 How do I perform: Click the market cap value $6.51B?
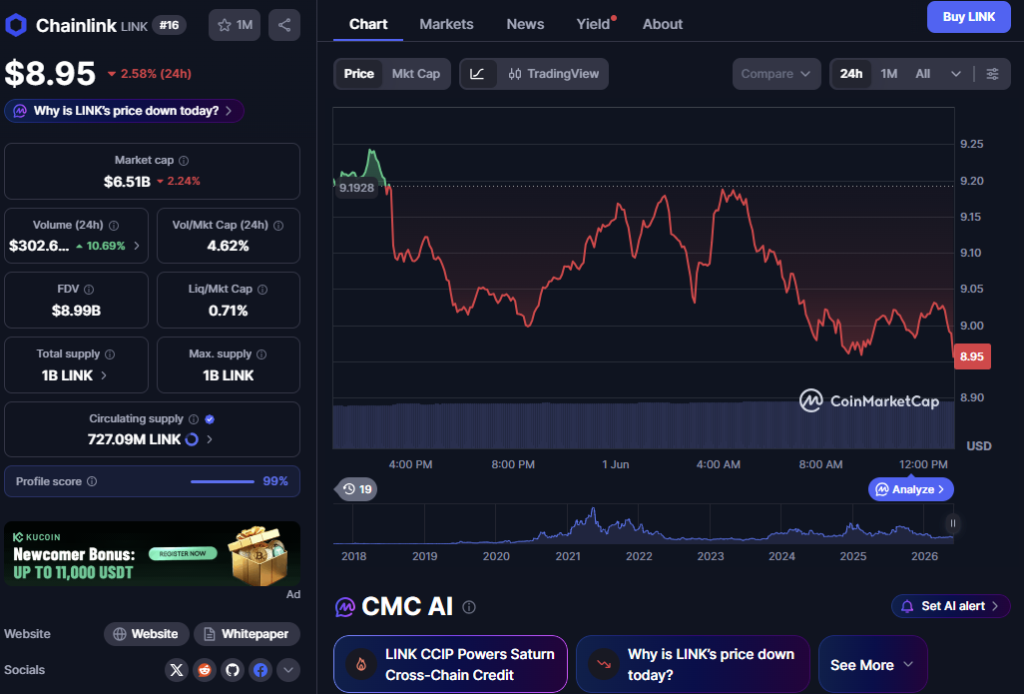127,181
